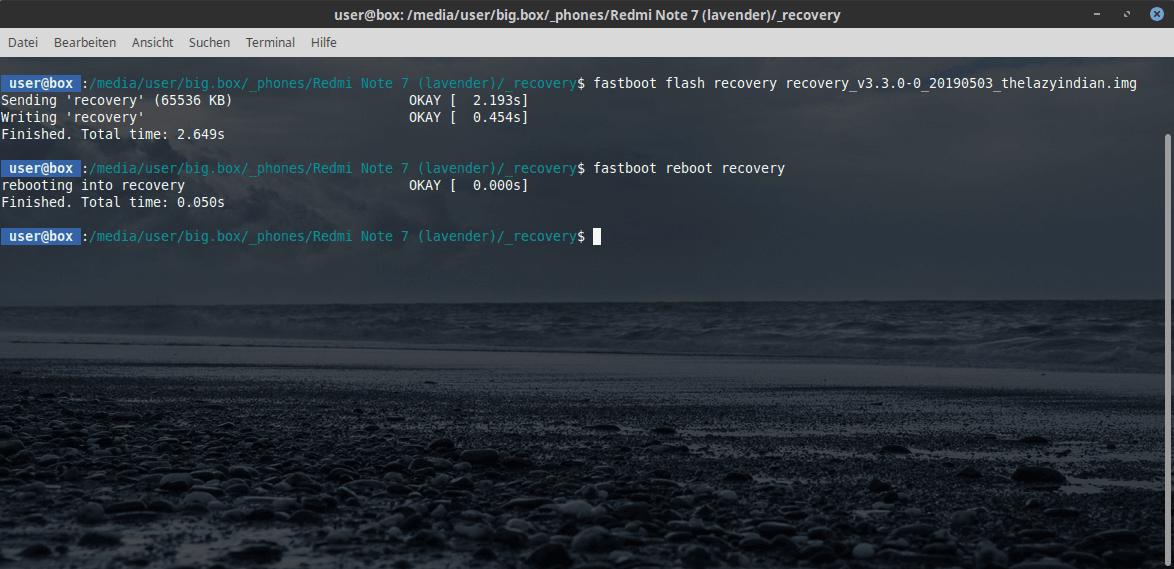Open the Hilfe menu
This screenshot has width=1174, height=569.
tap(323, 43)
